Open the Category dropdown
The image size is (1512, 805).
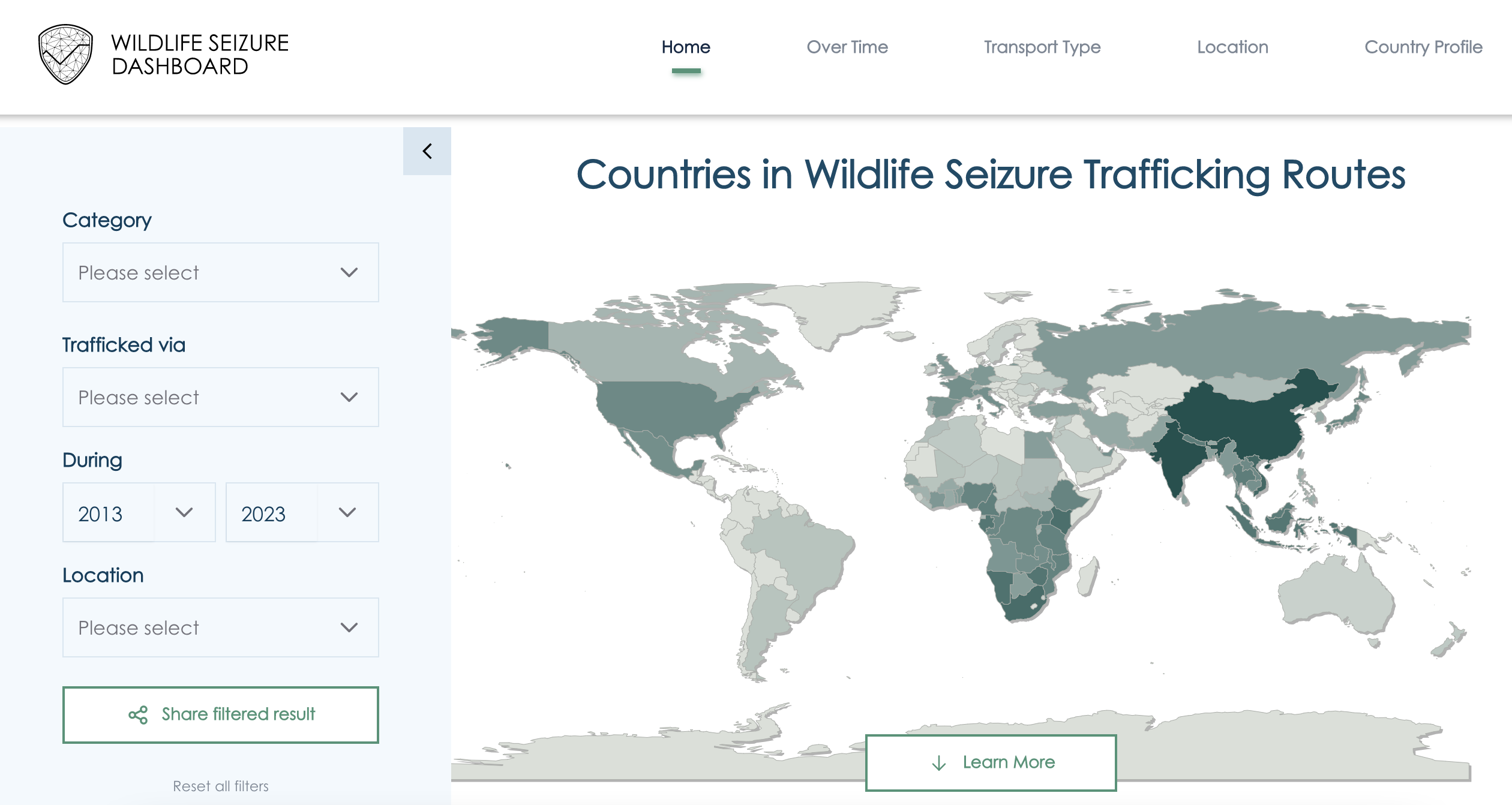(221, 272)
